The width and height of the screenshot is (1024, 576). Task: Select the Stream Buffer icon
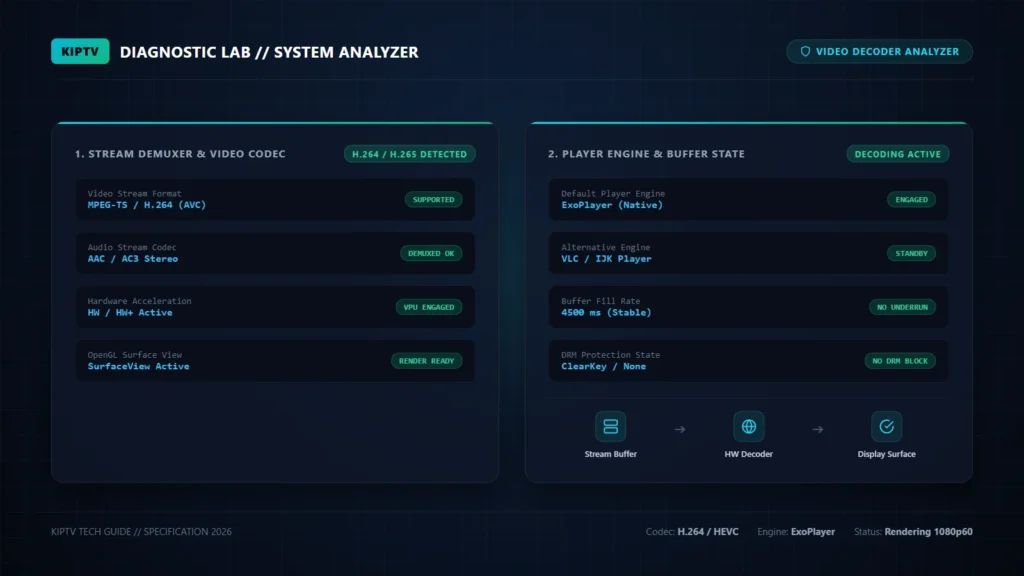coord(611,426)
